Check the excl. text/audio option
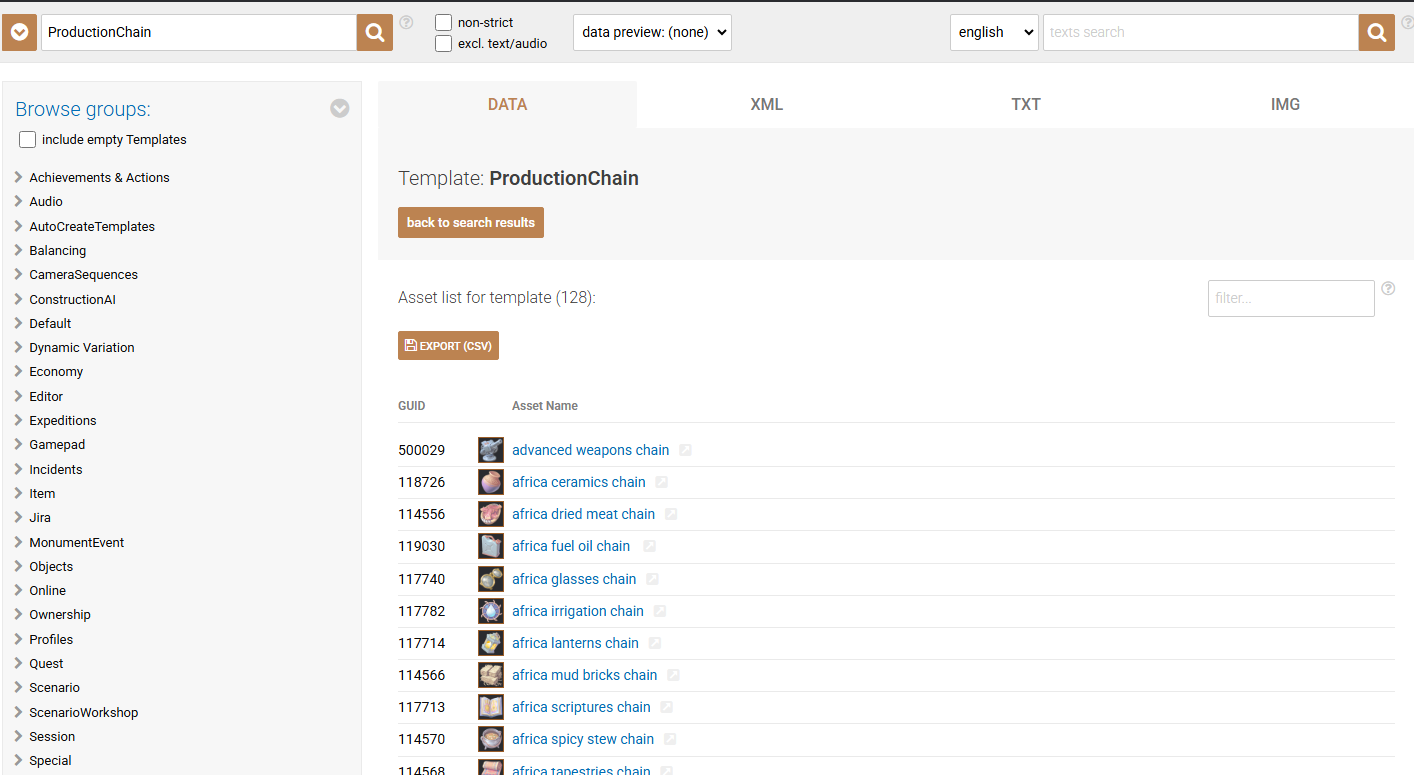 coord(441,43)
